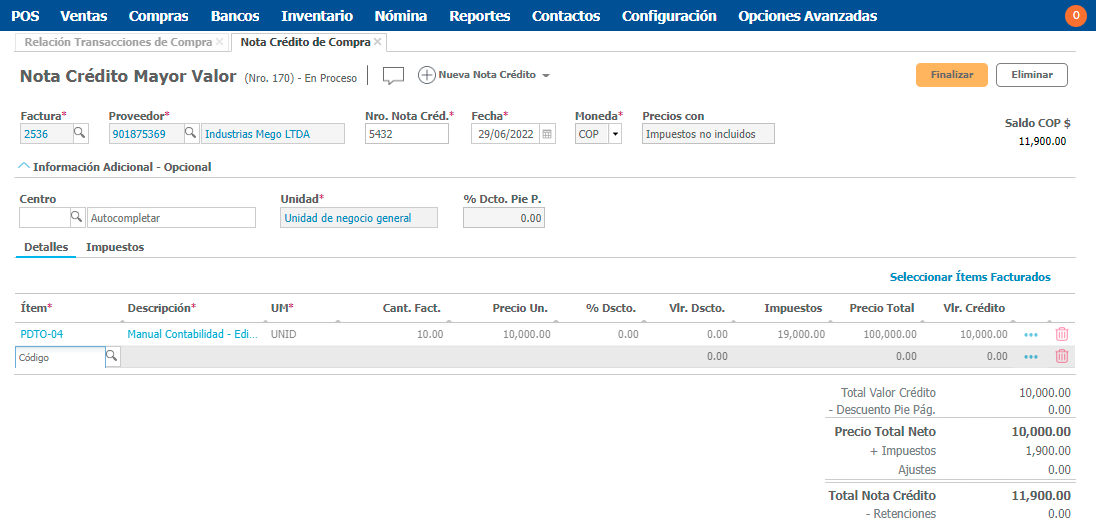
Task: Open the calendar picker for Fecha
Action: 547,134
